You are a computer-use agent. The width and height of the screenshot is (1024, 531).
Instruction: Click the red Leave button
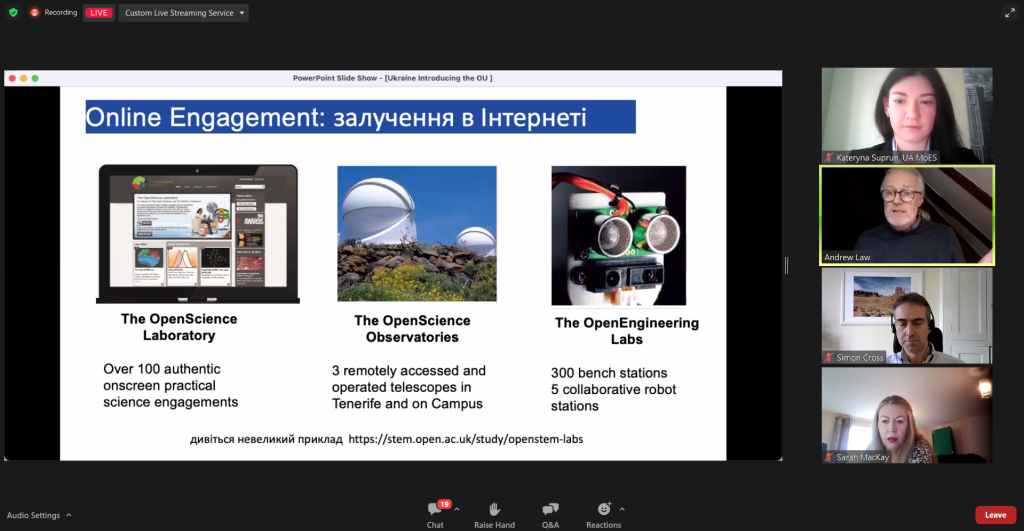(995, 515)
